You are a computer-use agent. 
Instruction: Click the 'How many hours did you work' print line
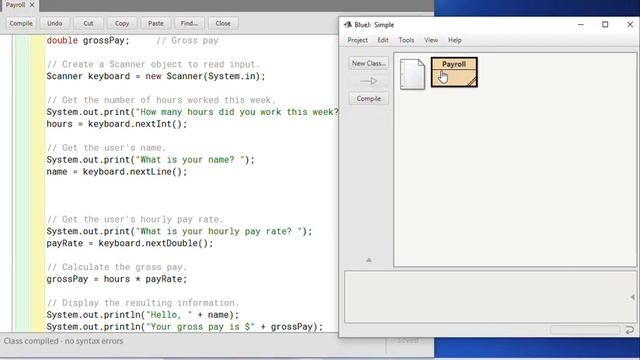pyautogui.click(x=192, y=112)
